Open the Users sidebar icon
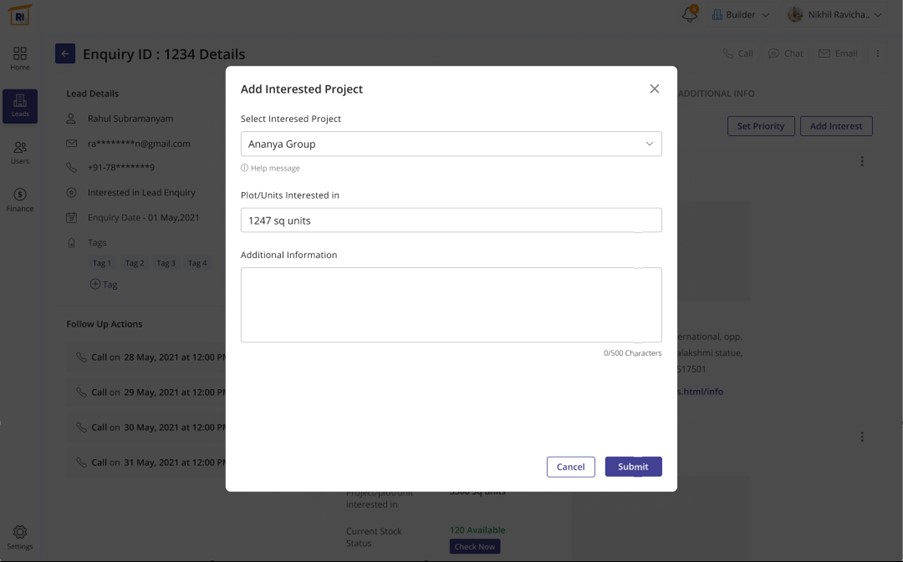This screenshot has height=562, width=903. point(20,152)
